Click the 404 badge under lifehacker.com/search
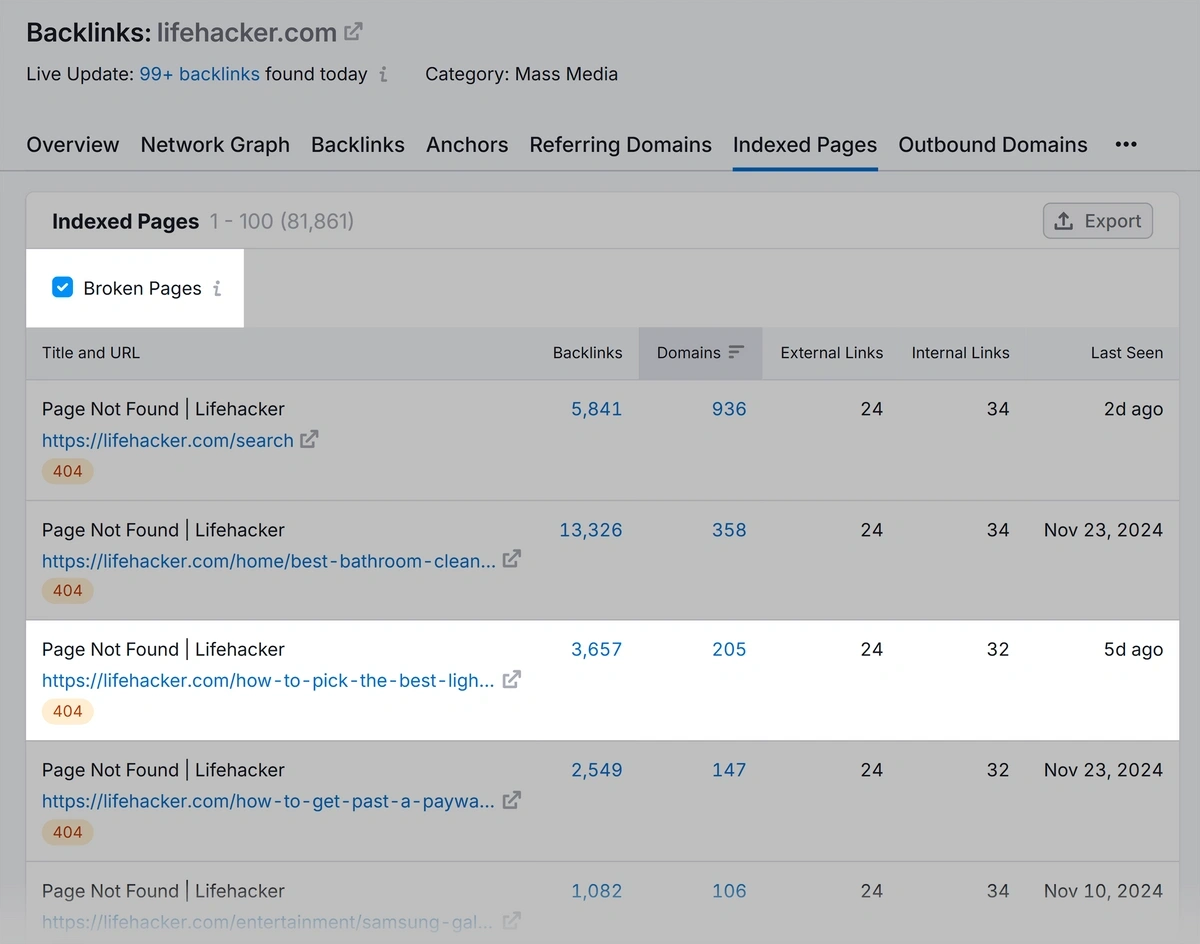Image resolution: width=1200 pixels, height=944 pixels. point(67,471)
